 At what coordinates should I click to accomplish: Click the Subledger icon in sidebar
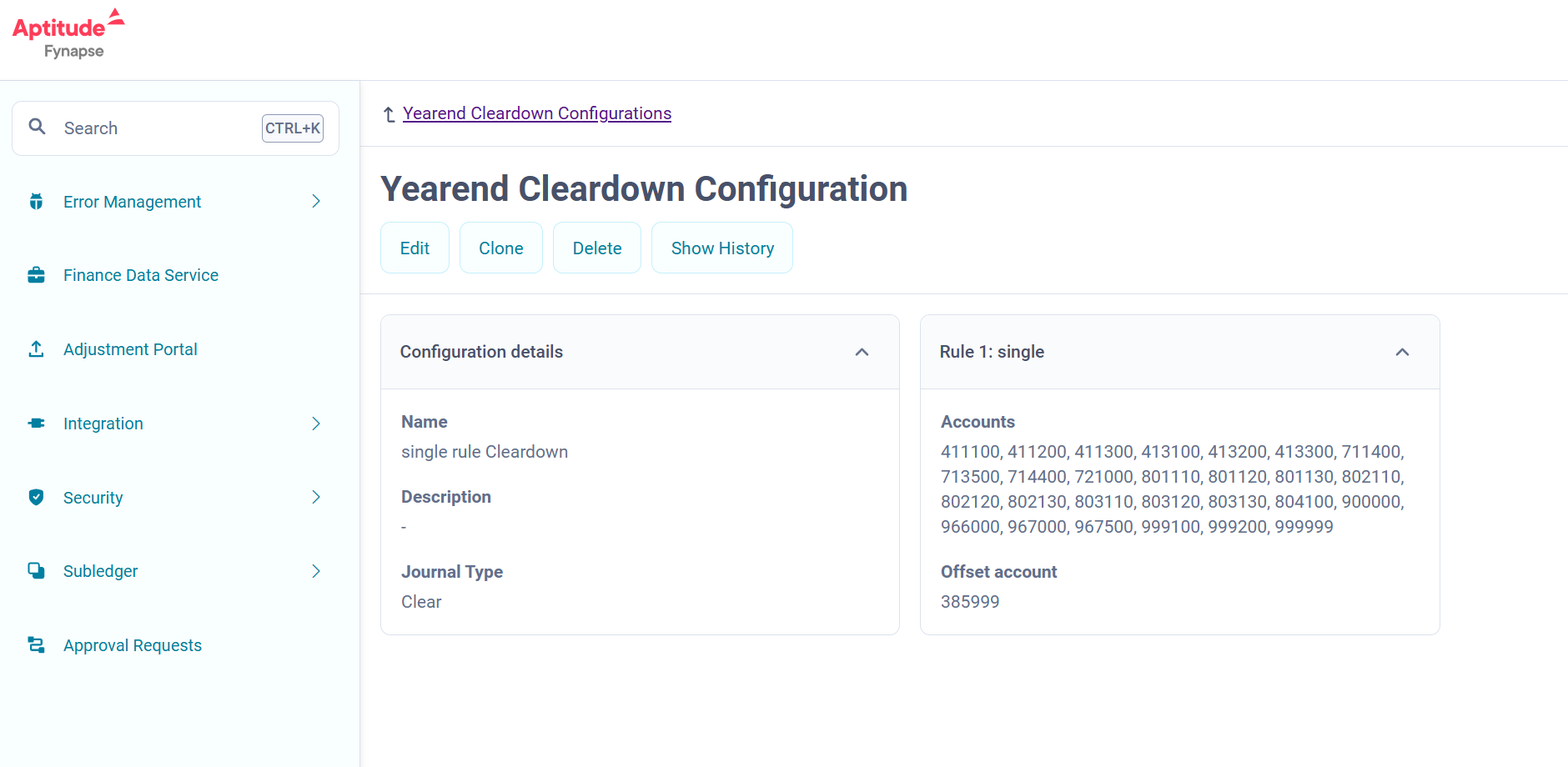(36, 571)
